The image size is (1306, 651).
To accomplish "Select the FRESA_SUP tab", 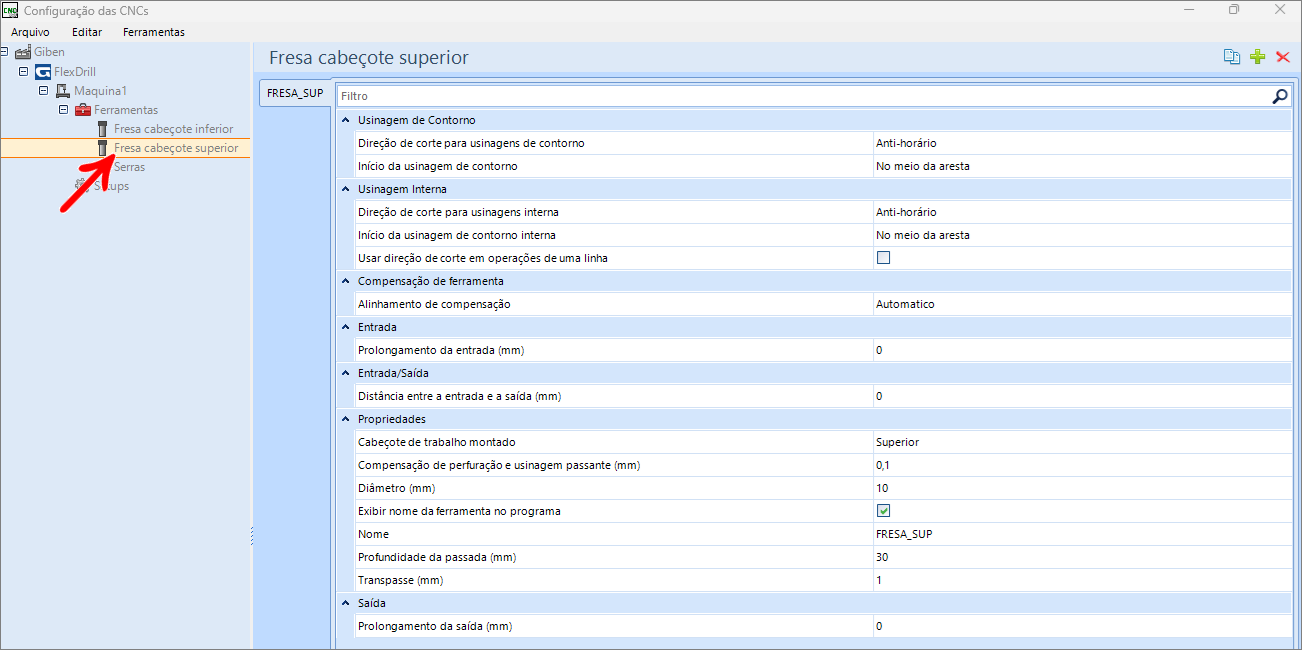I will pyautogui.click(x=294, y=94).
